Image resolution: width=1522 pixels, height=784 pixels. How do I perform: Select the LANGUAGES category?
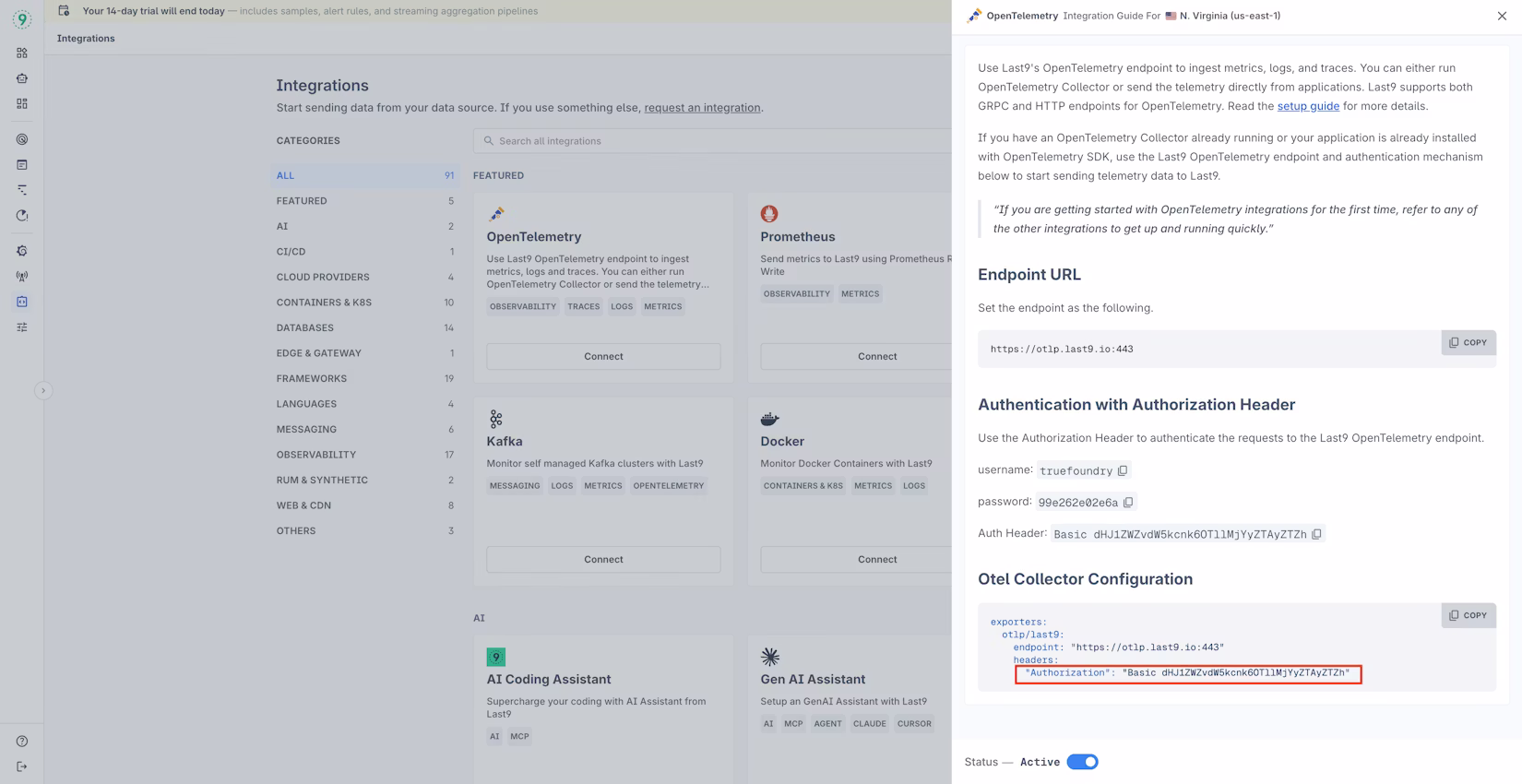click(x=365, y=404)
